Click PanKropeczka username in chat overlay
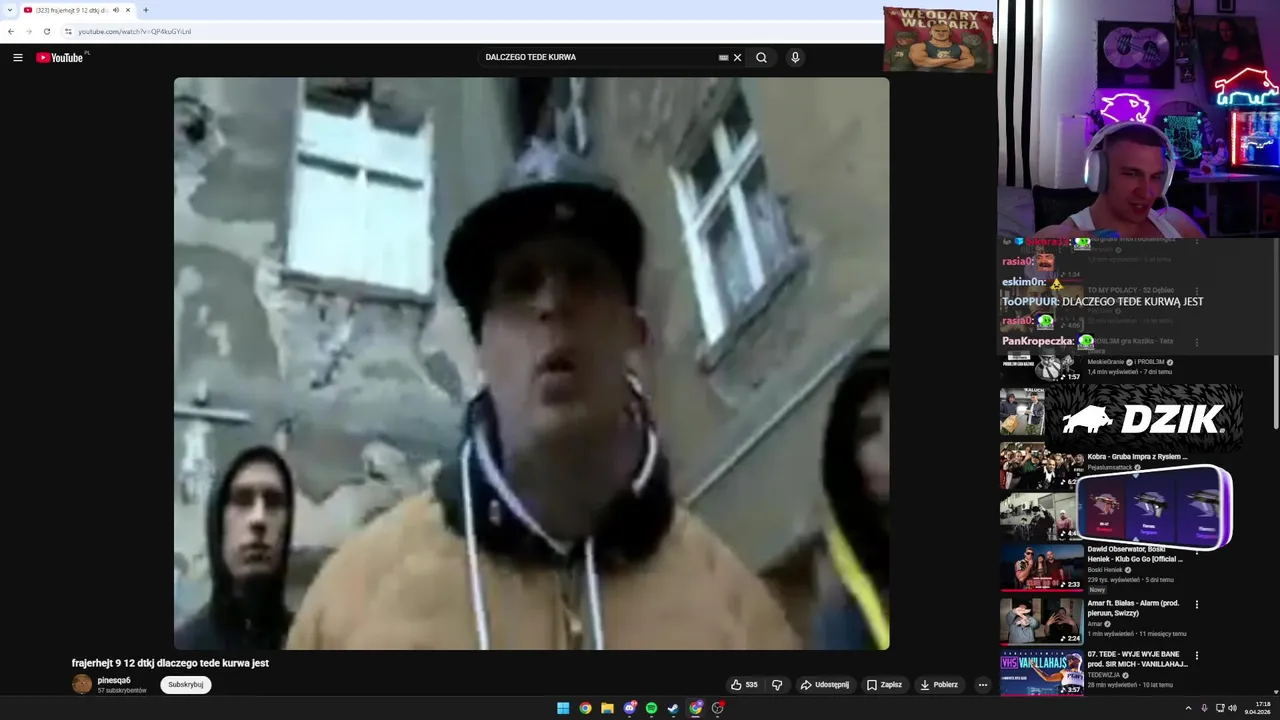The height and width of the screenshot is (720, 1280). tap(1038, 341)
